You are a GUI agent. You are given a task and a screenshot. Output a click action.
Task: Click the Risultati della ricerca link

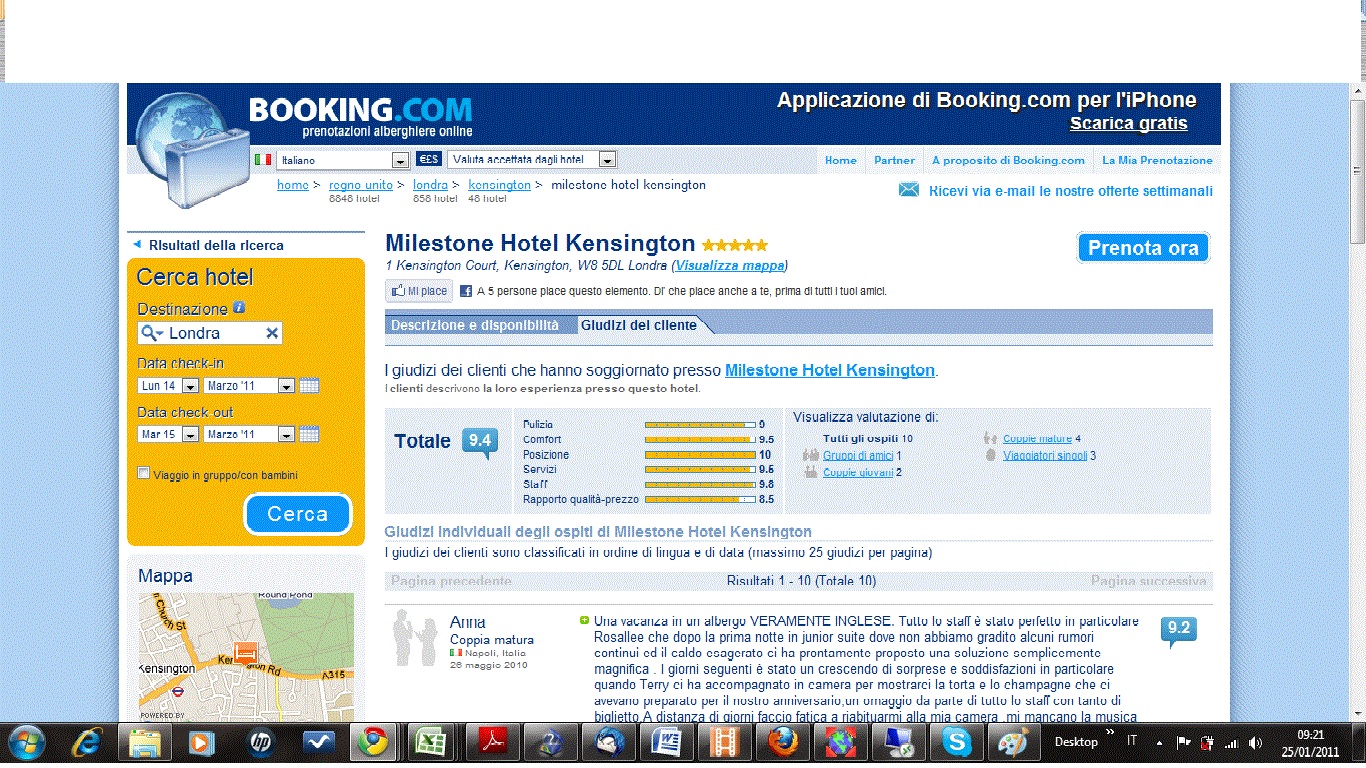216,245
